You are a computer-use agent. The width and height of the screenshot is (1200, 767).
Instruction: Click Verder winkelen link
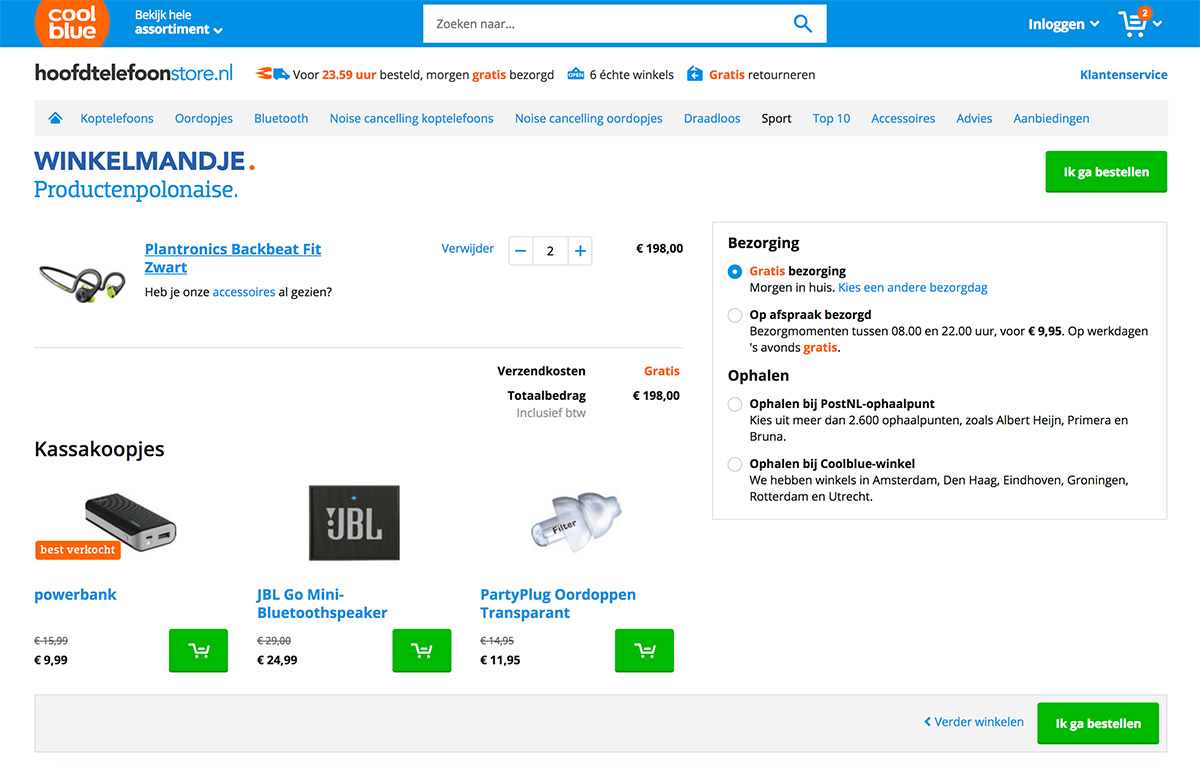point(974,722)
